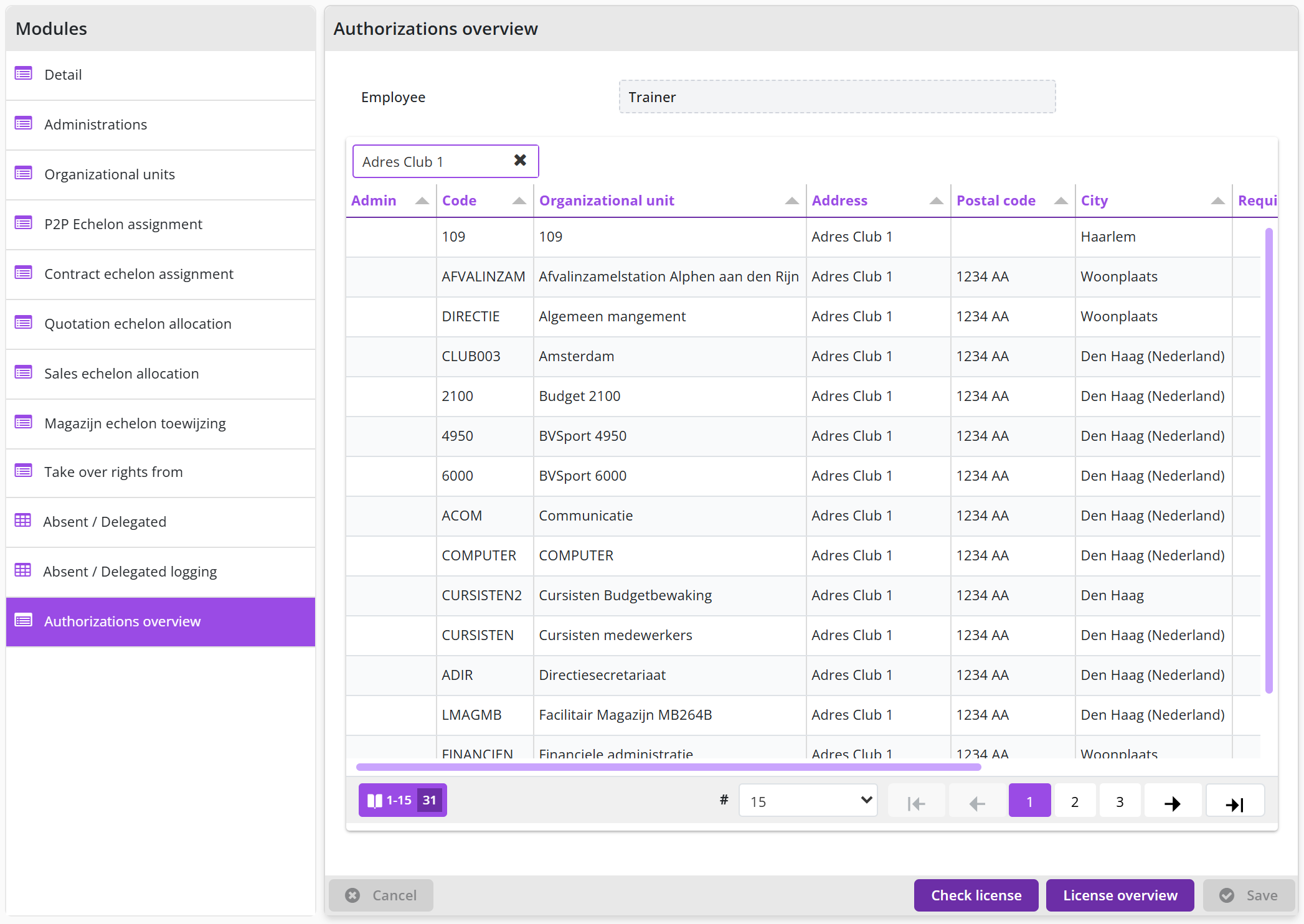Click the Magazijn echelon toewijzing icon
This screenshot has width=1304, height=924.
pos(24,423)
